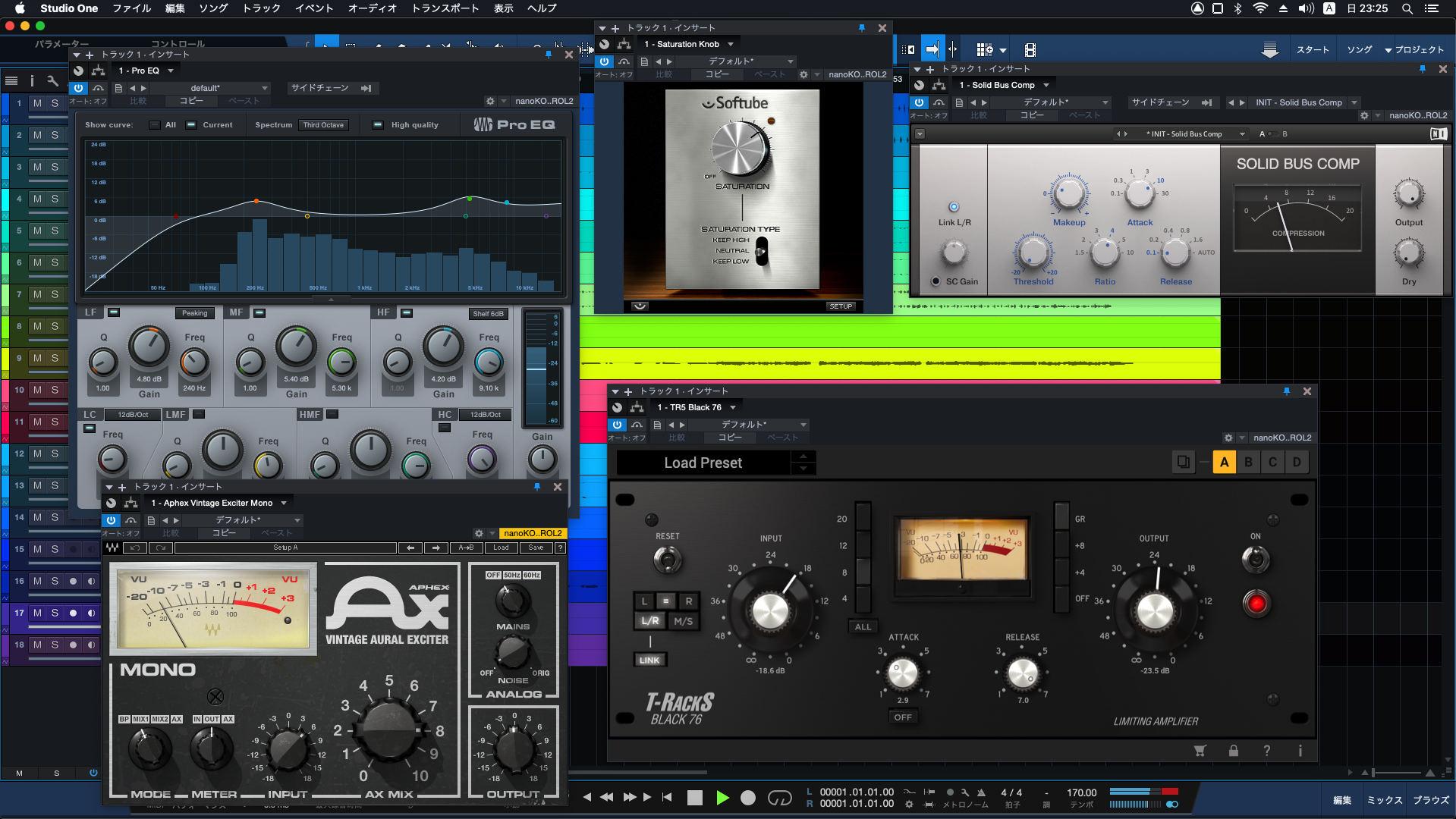Click Load button in Aphex Exciter

pos(501,548)
